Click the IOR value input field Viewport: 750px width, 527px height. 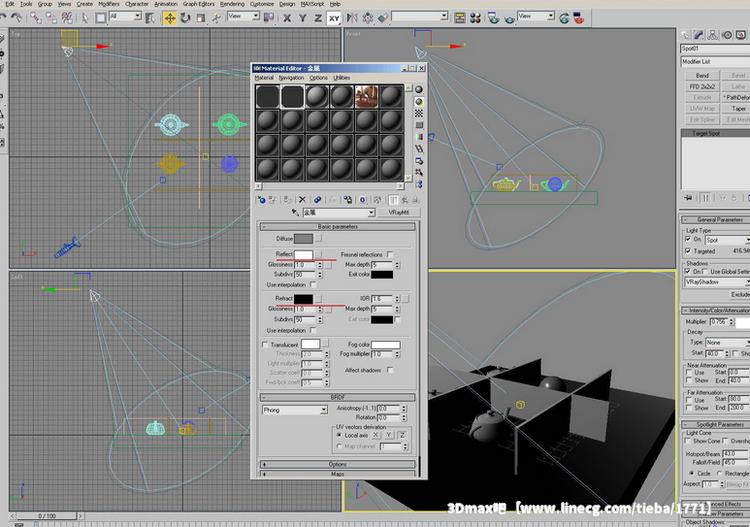[x=382, y=298]
